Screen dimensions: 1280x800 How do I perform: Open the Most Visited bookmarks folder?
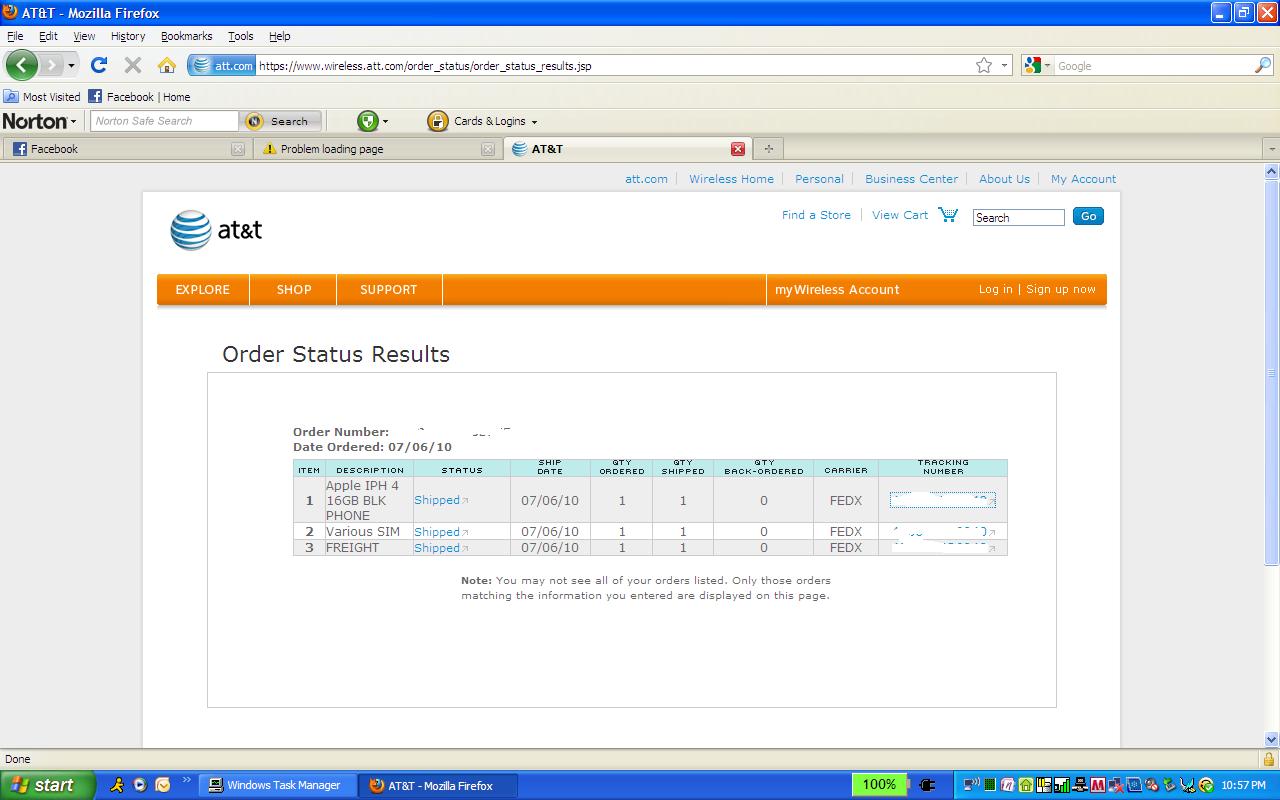(x=42, y=97)
